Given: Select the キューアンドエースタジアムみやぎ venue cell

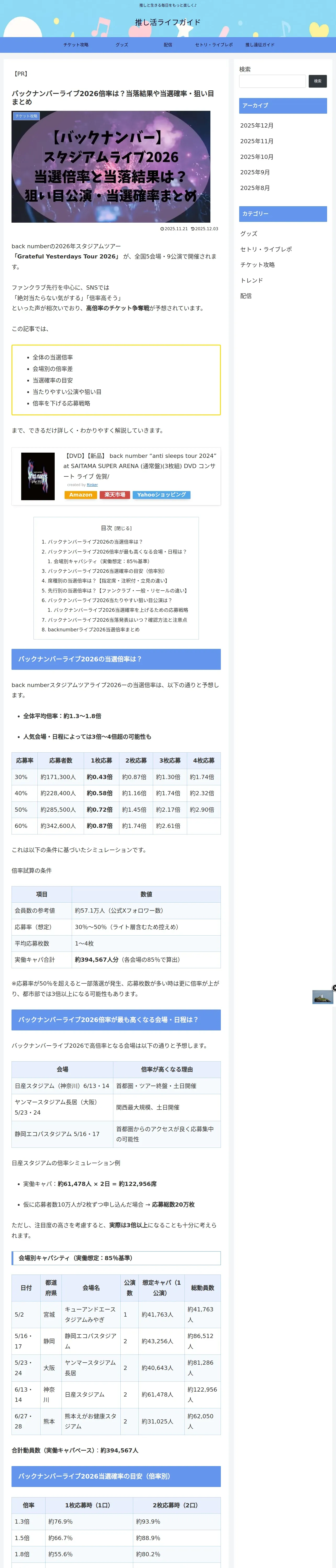Looking at the screenshot, I should click(x=91, y=1314).
